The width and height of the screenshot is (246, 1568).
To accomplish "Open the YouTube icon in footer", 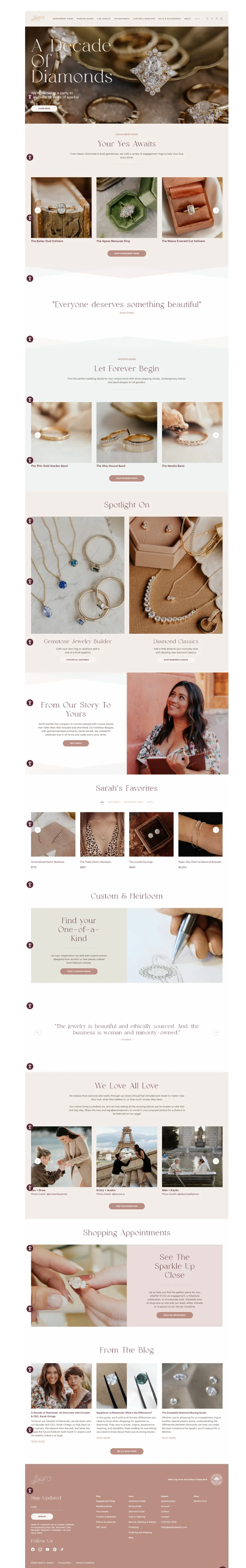I will pos(47,1550).
